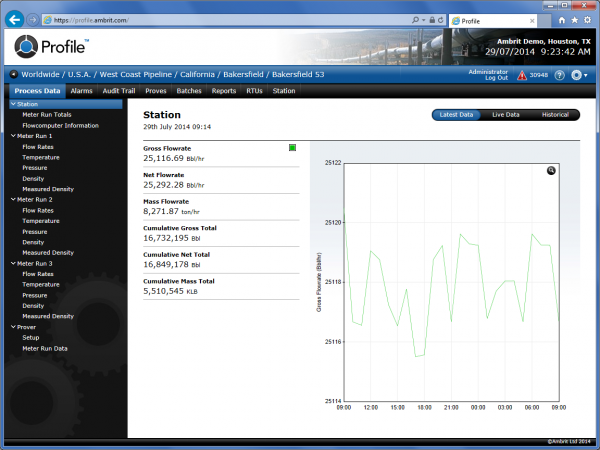Viewport: 600px width, 450px height.
Task: Click the Gross Flowrate value 25,116.69
Action: (x=163, y=158)
